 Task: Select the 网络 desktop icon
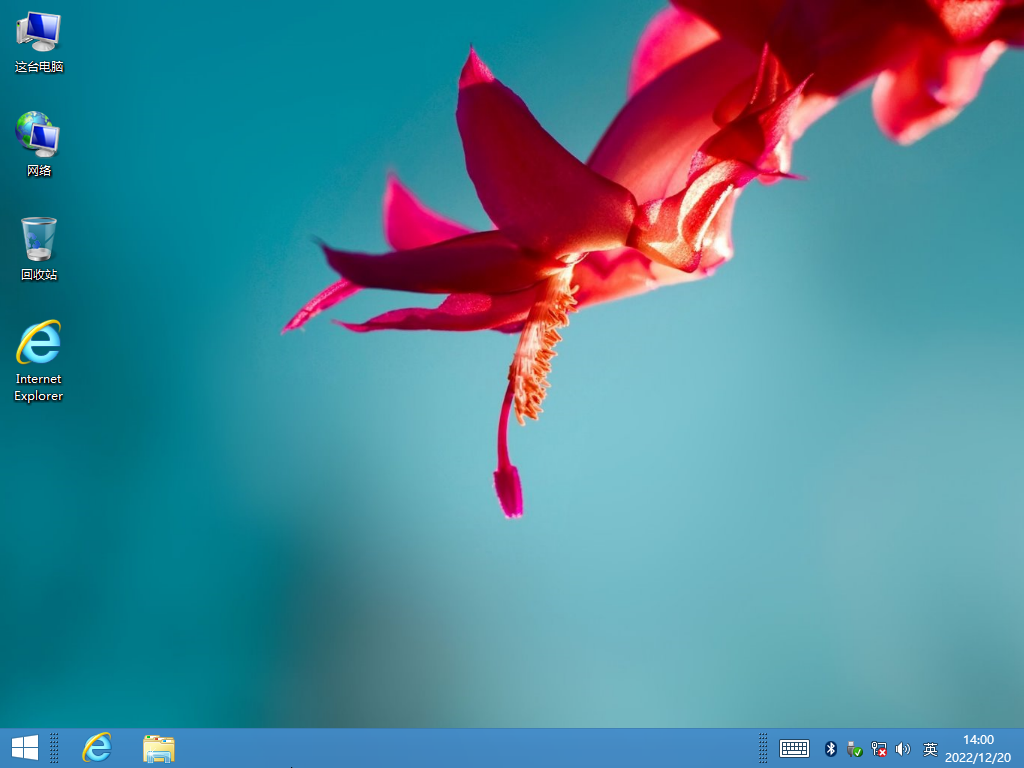click(38, 140)
